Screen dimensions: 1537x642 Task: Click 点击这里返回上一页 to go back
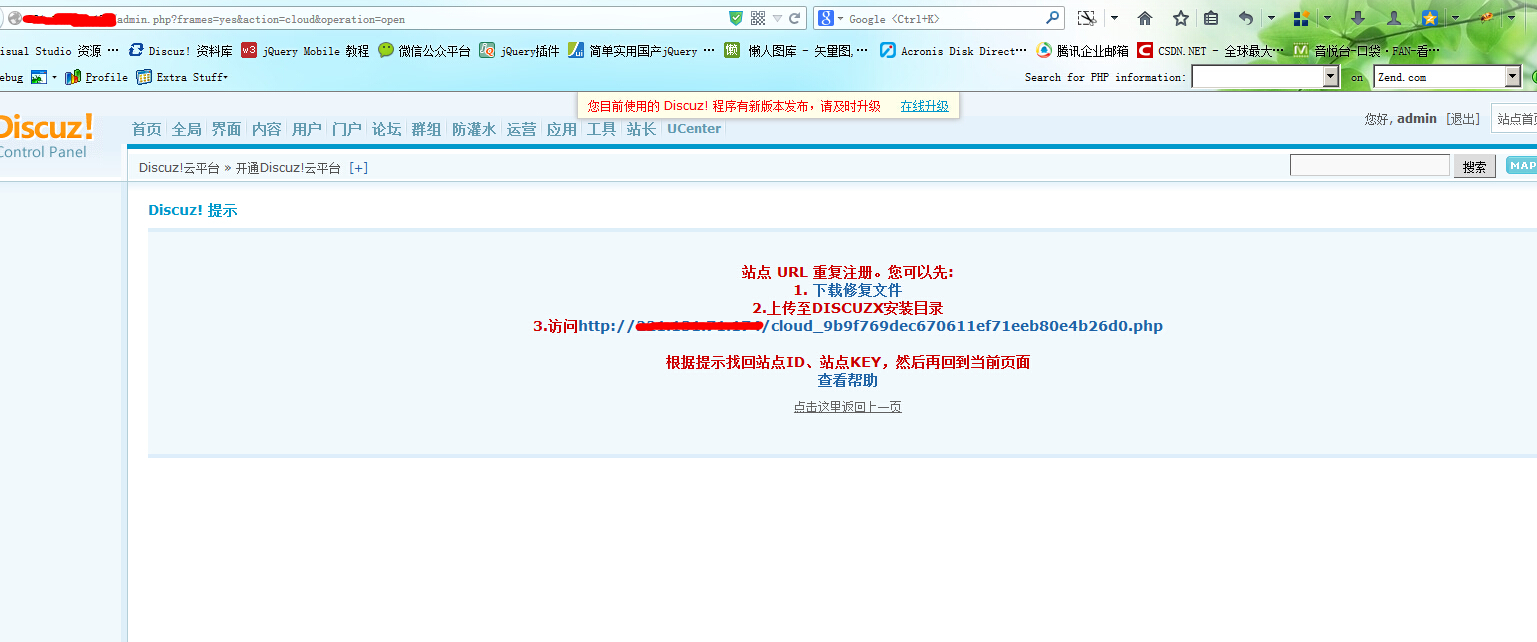pos(848,407)
